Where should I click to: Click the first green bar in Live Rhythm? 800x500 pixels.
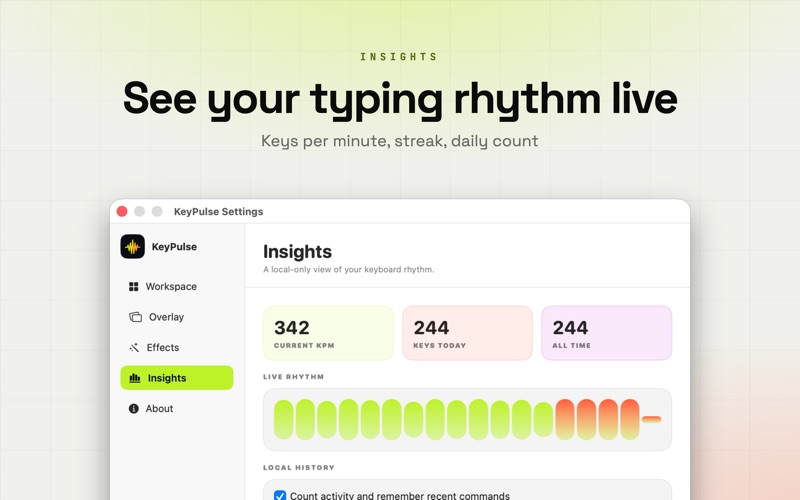click(x=284, y=419)
